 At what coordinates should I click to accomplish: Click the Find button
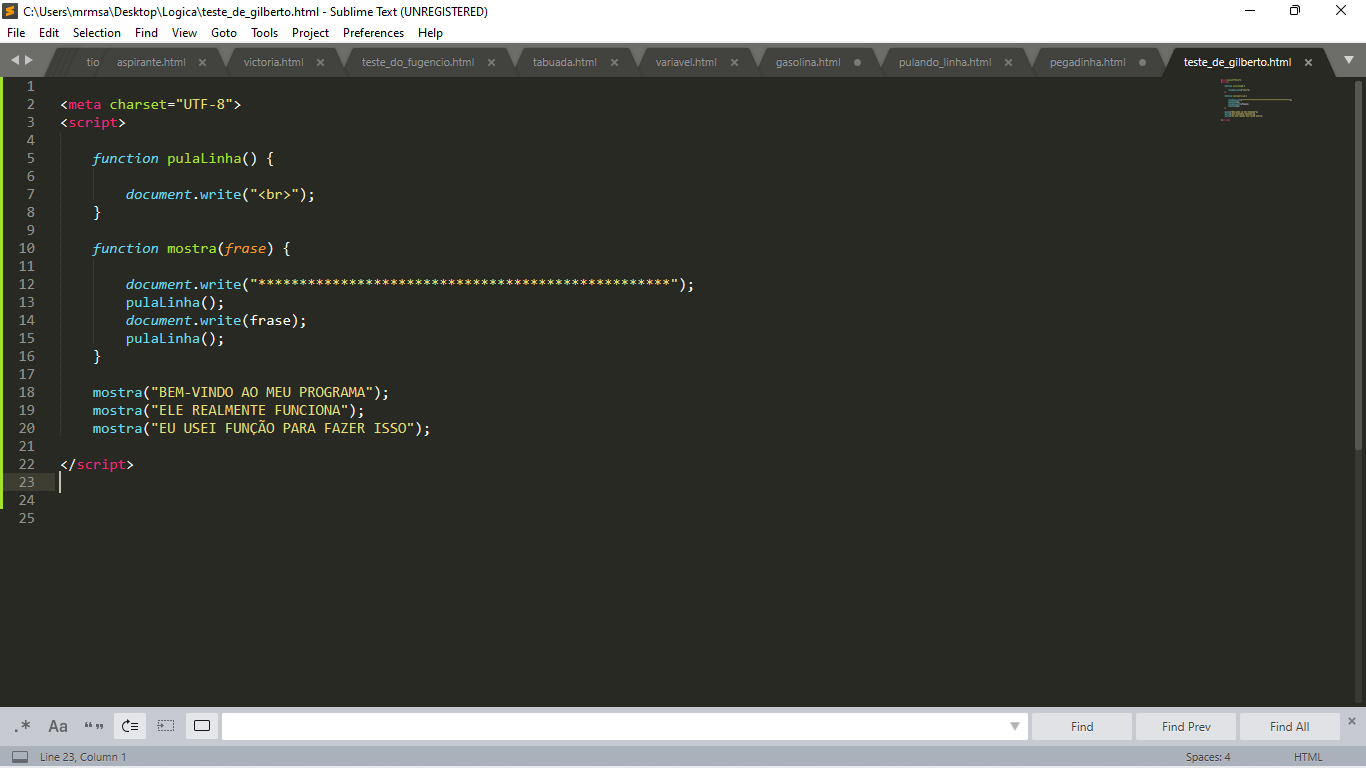pos(1082,727)
